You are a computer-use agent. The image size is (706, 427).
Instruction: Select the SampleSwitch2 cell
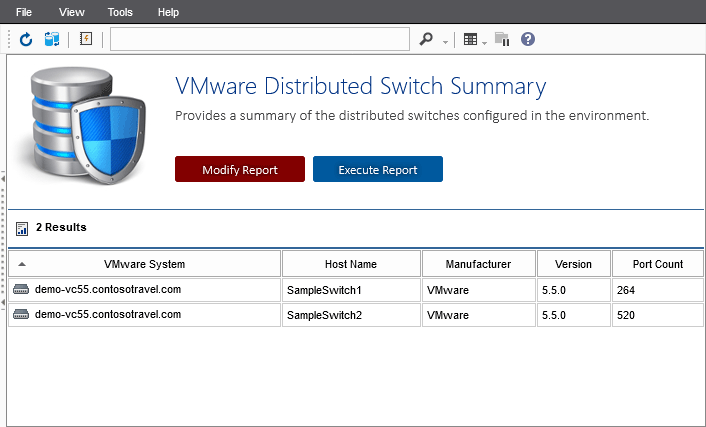point(351,315)
